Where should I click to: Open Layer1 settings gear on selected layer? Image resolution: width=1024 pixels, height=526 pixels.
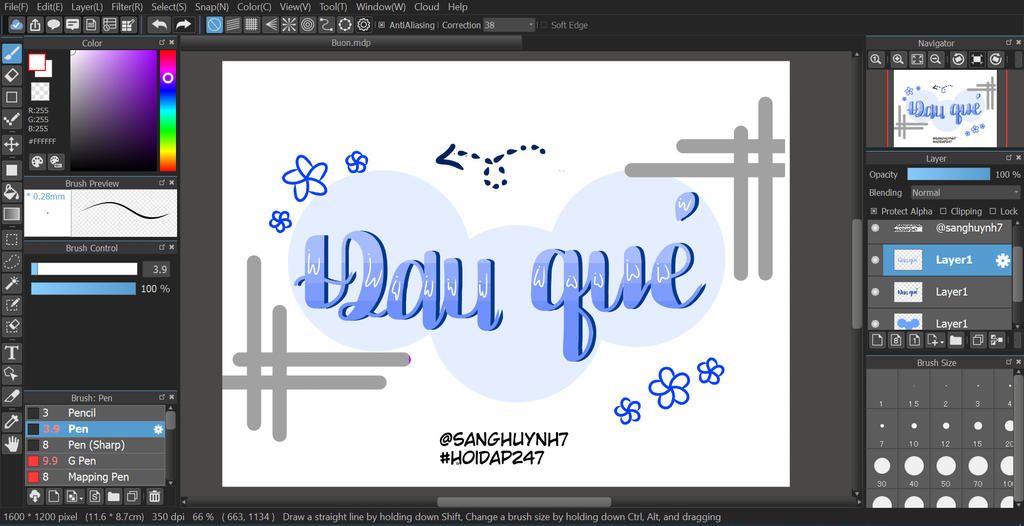[1002, 261]
